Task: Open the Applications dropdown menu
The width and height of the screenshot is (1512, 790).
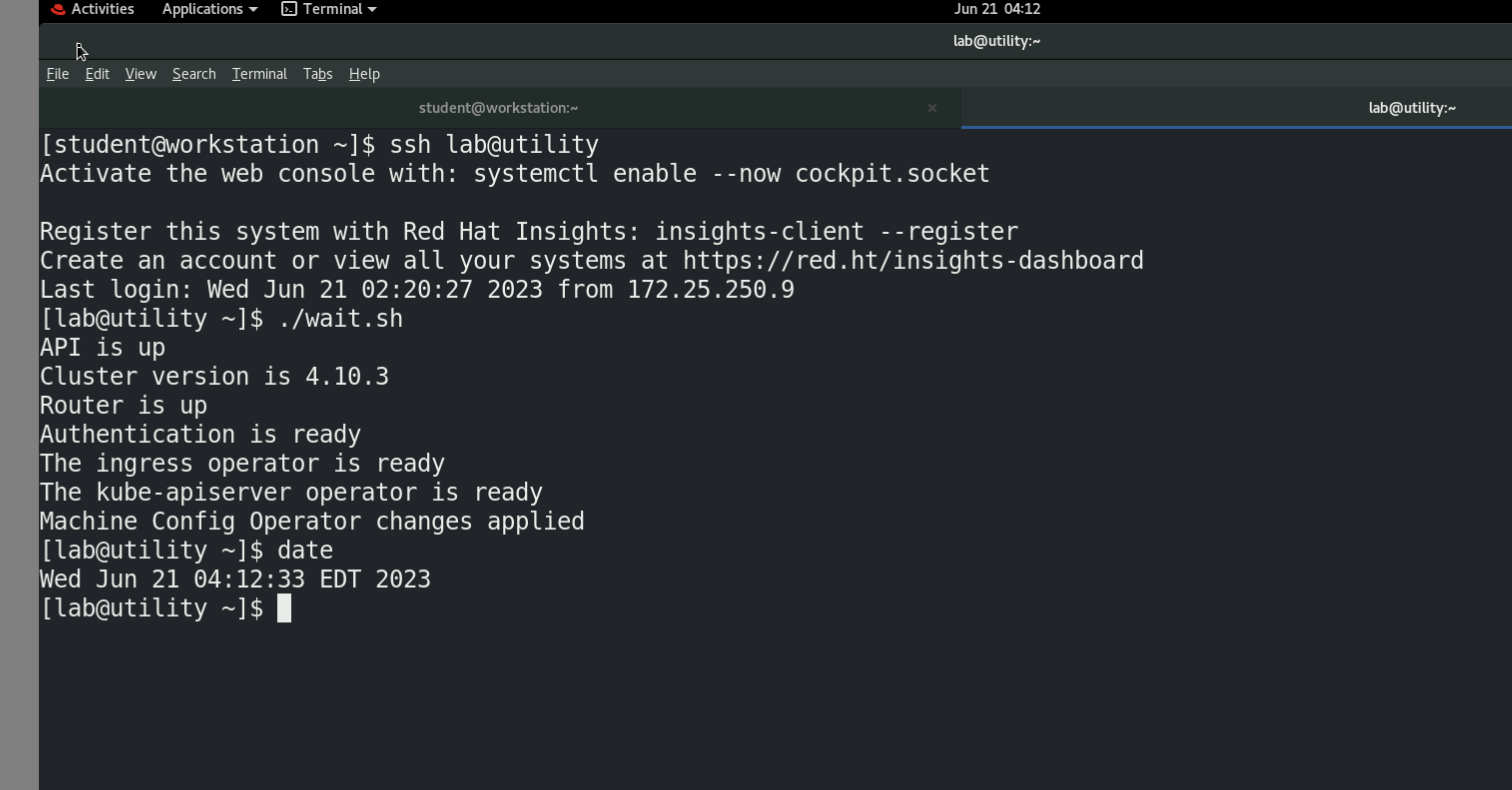Action: 209,9
